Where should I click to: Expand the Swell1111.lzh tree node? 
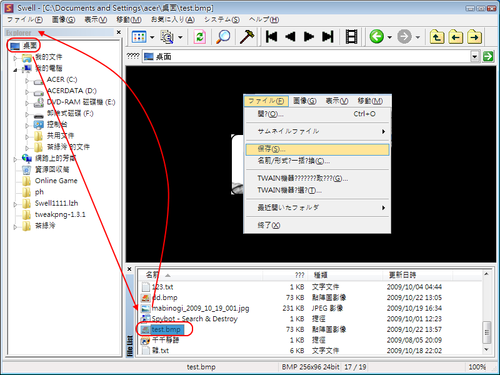(x=15, y=204)
